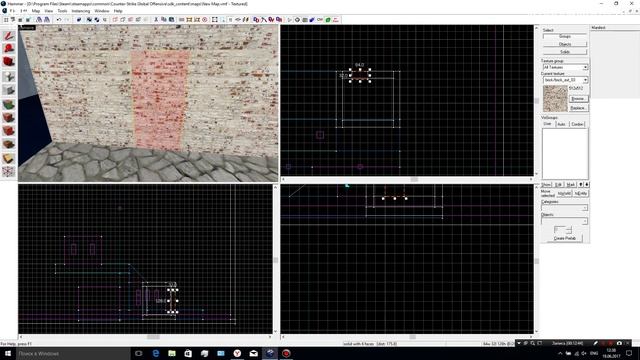Image resolution: width=640 pixels, height=360 pixels.
Task: Select the Entity tool
Action: coord(9,76)
